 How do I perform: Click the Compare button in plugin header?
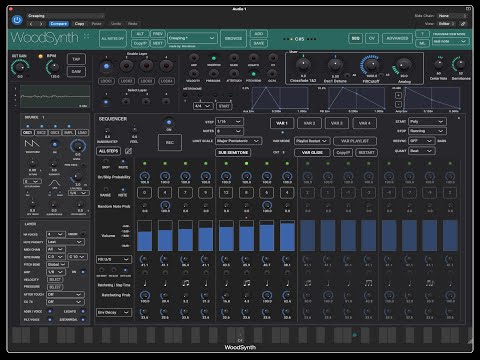(59, 24)
